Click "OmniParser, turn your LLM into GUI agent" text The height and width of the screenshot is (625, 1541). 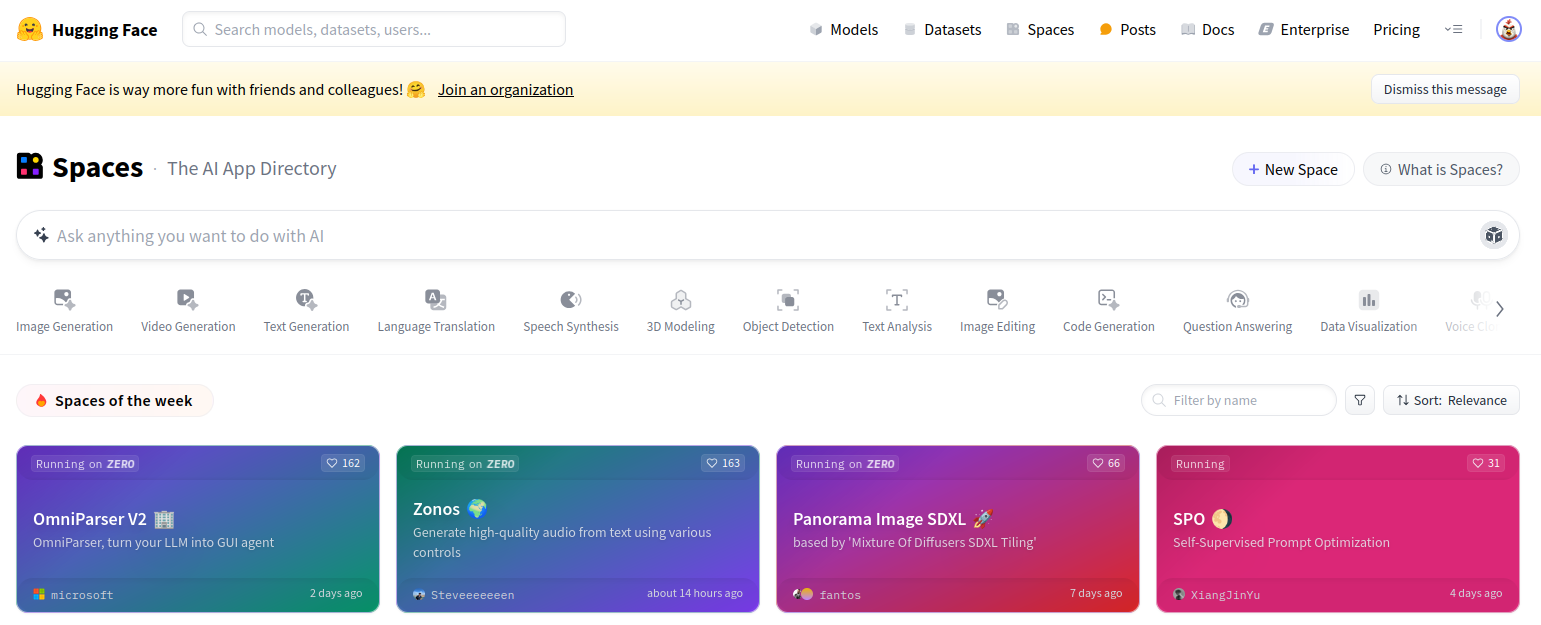pyautogui.click(x=154, y=542)
